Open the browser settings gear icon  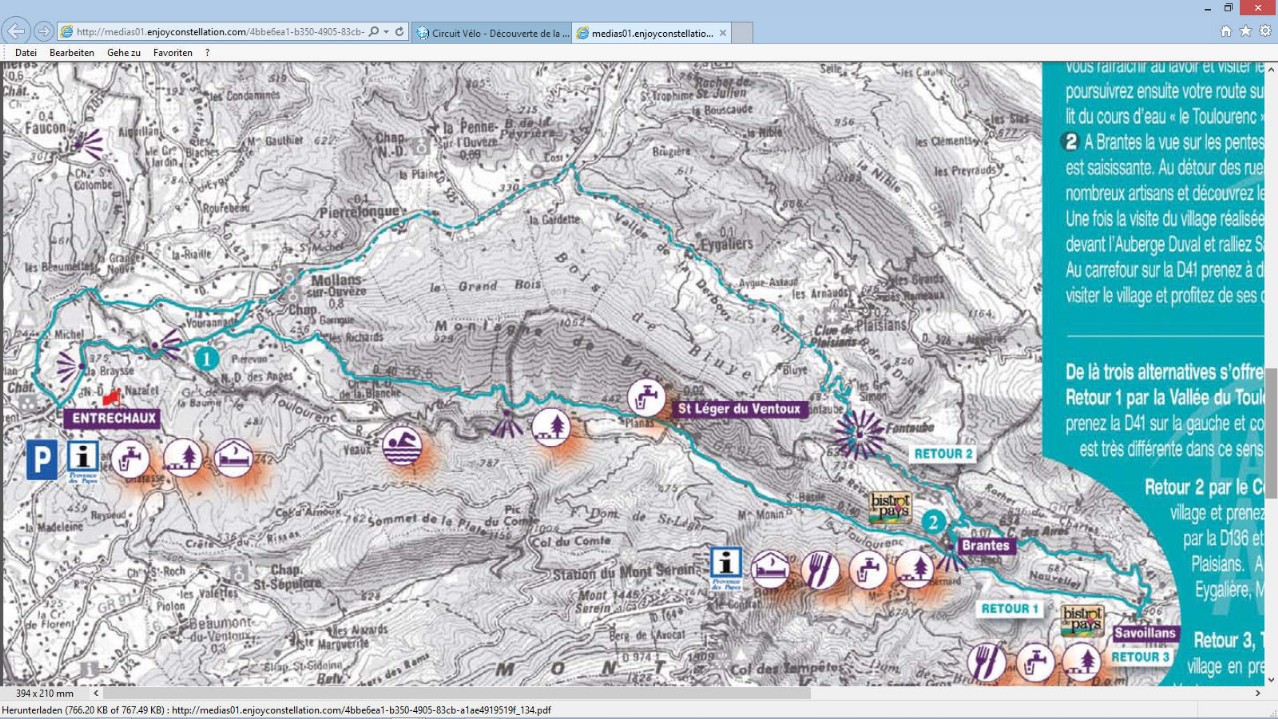click(x=1265, y=31)
